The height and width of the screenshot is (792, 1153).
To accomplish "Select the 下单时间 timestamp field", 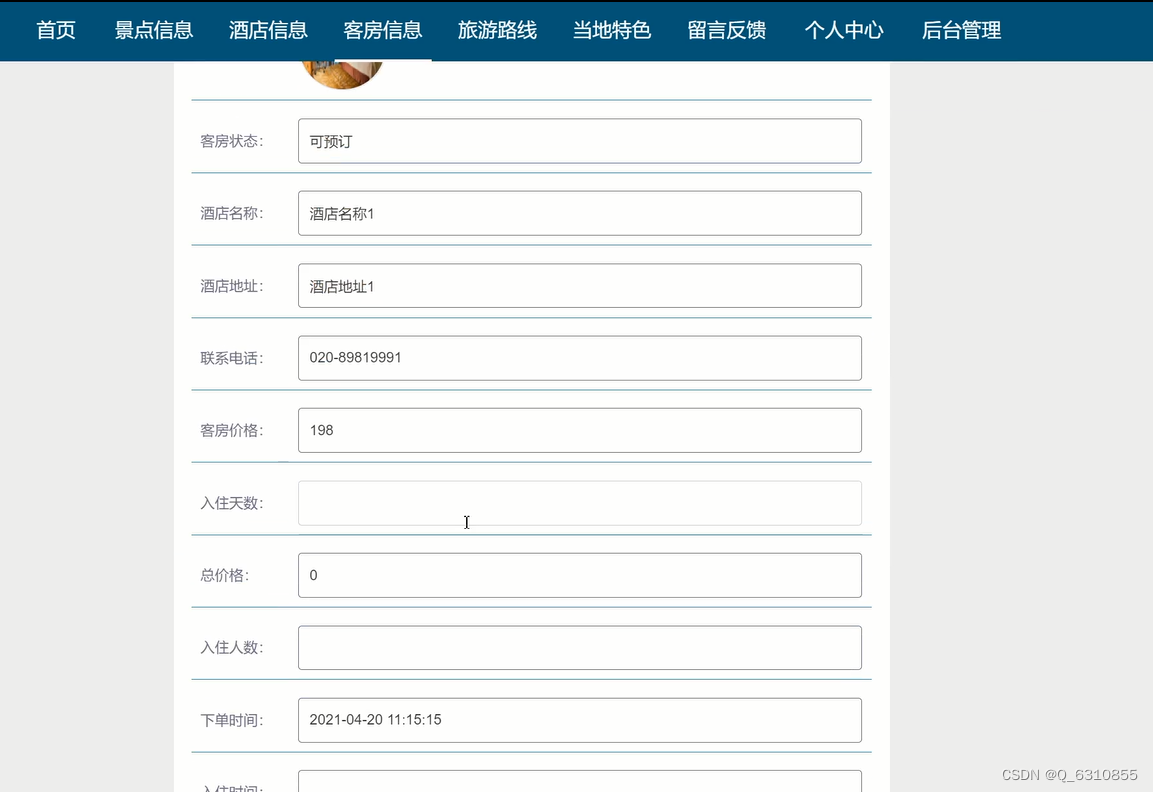I will pyautogui.click(x=579, y=719).
